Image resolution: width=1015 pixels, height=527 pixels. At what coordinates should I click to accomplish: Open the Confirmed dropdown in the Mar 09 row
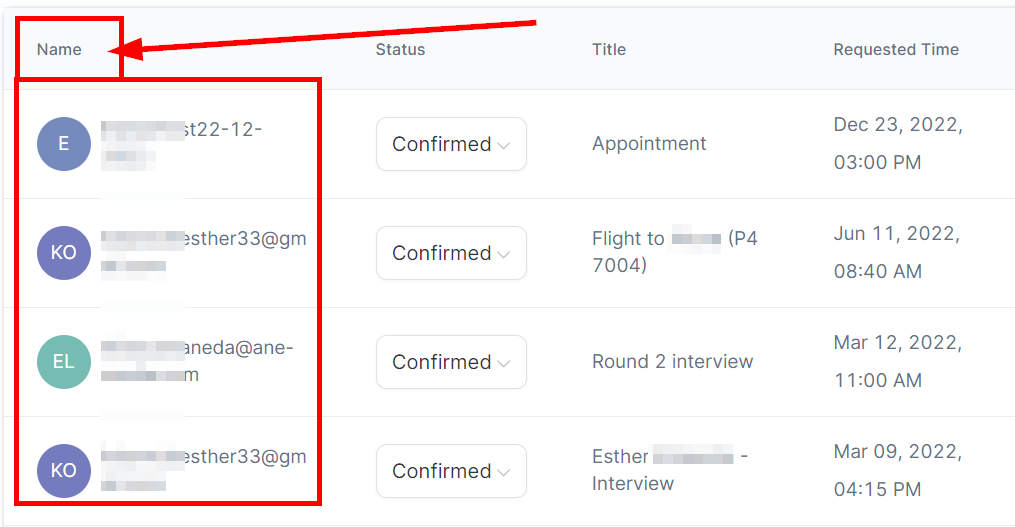pyautogui.click(x=451, y=471)
